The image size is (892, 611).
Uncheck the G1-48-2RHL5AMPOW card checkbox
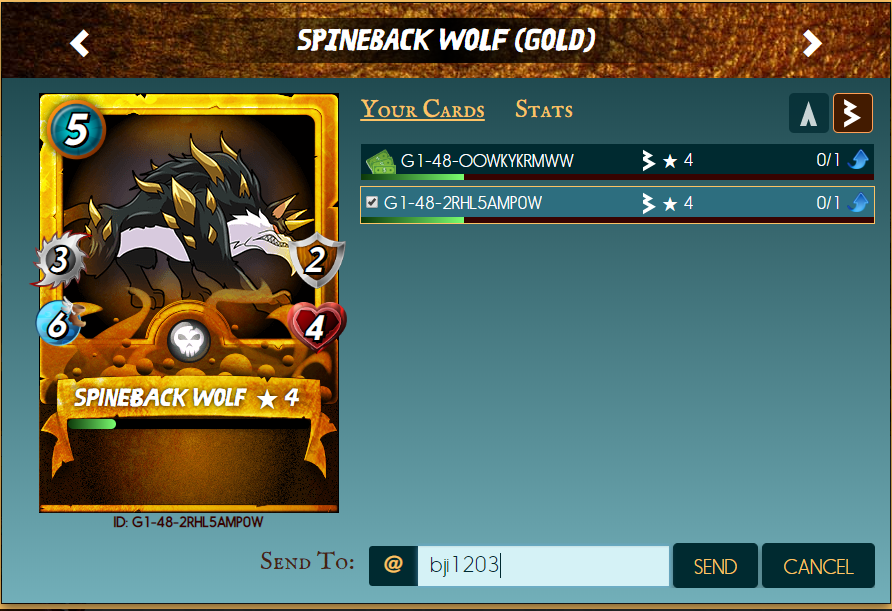371,202
